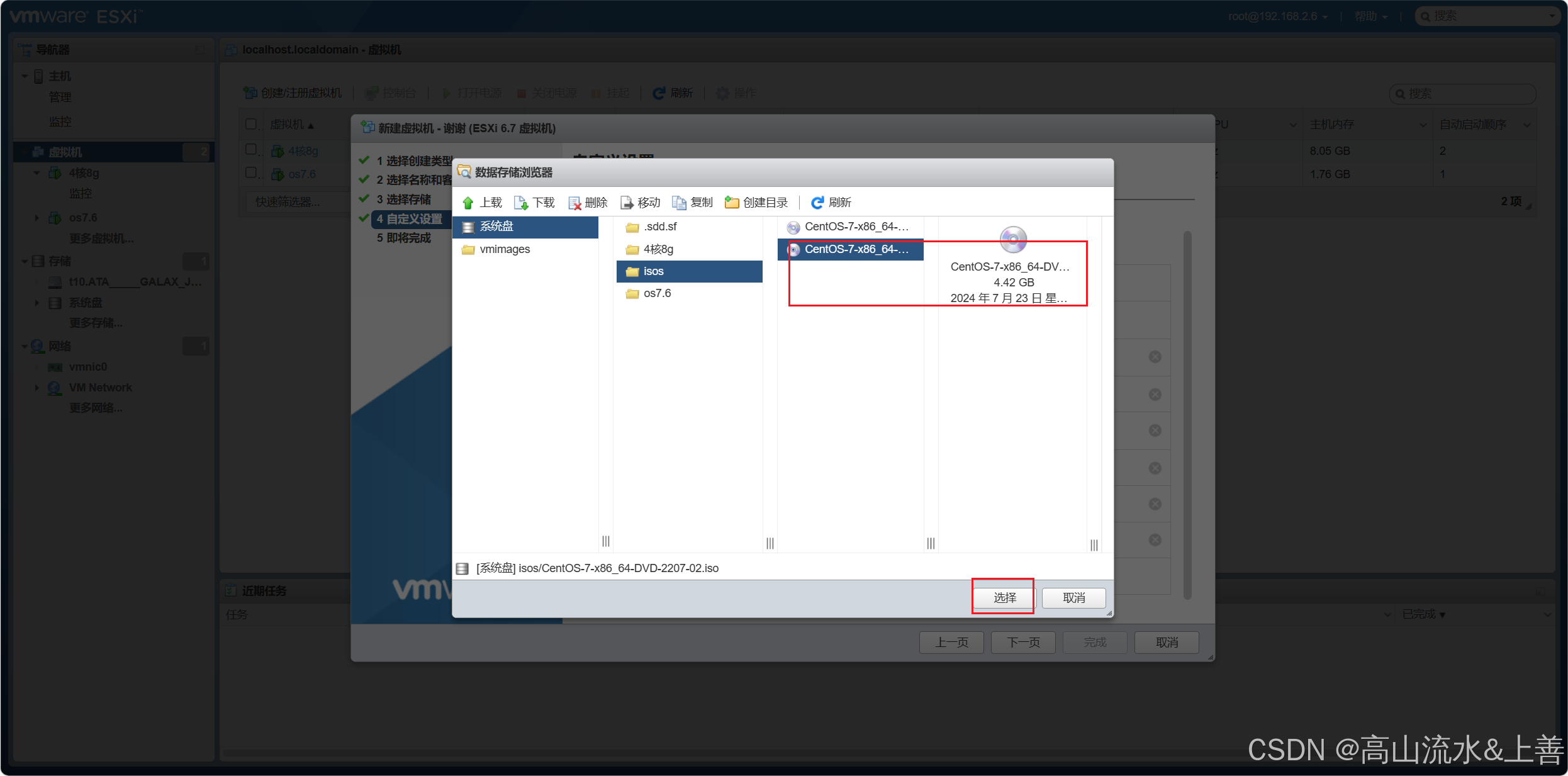Select 管理 under the host in navigator

pyautogui.click(x=60, y=98)
